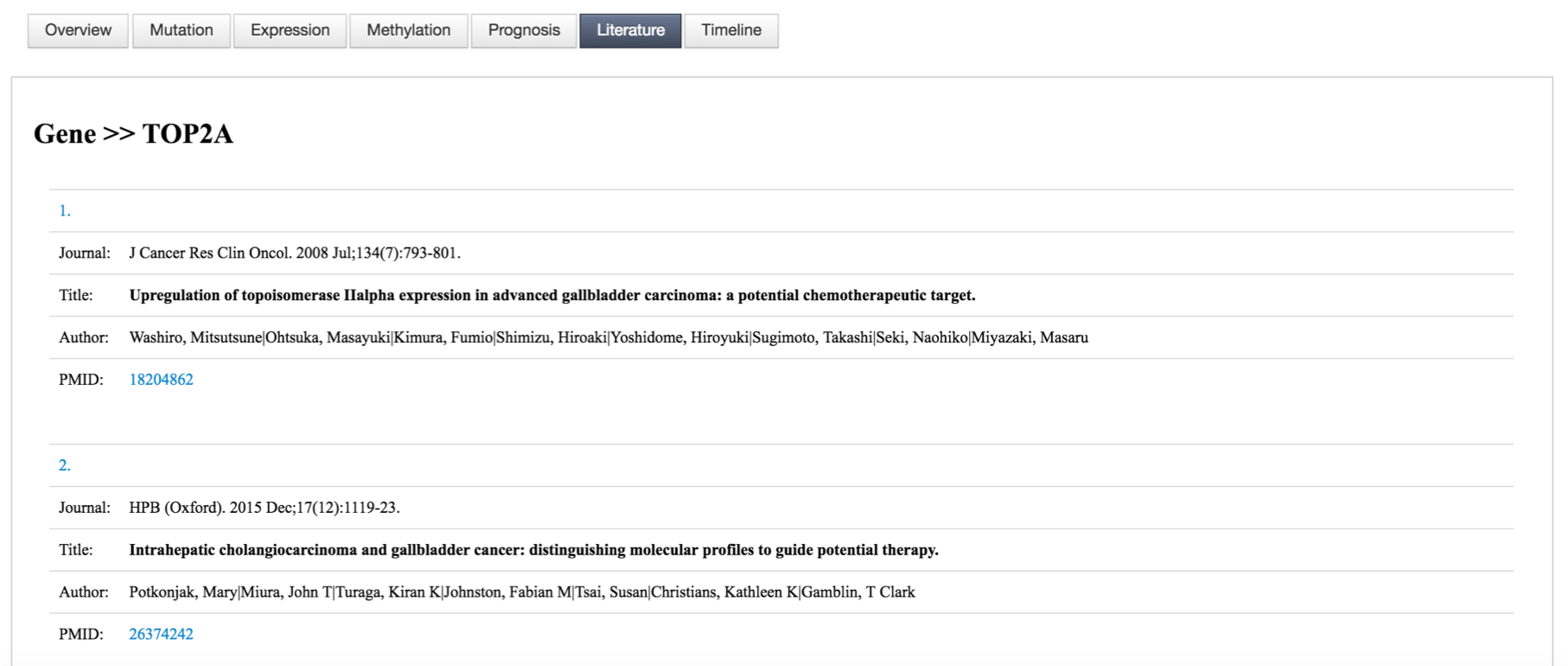The height and width of the screenshot is (666, 1568).
Task: Click the active Literature tab
Action: coord(630,30)
